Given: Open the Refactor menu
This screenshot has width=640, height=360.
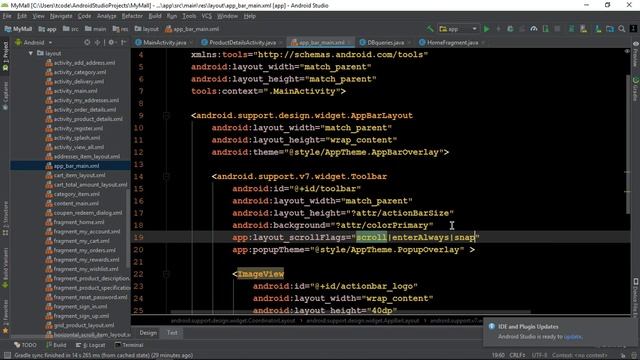Looking at the screenshot, I should pyautogui.click(x=132, y=16).
